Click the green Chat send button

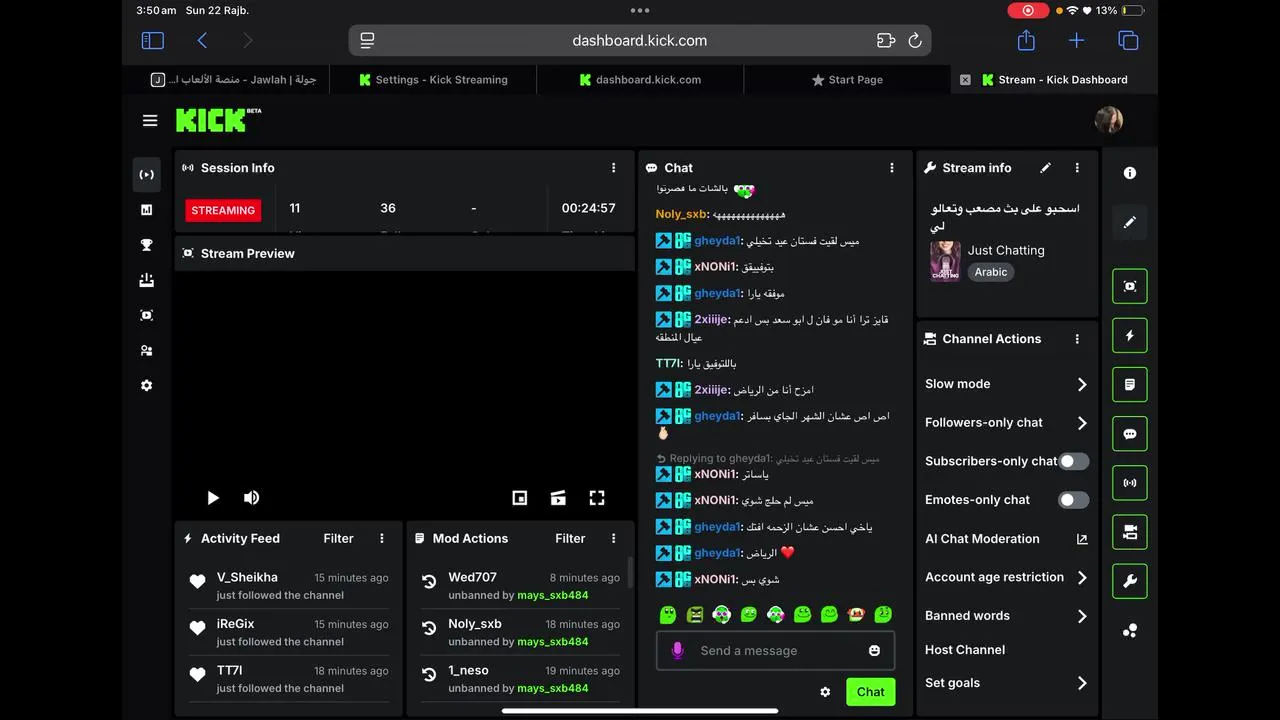(x=870, y=692)
